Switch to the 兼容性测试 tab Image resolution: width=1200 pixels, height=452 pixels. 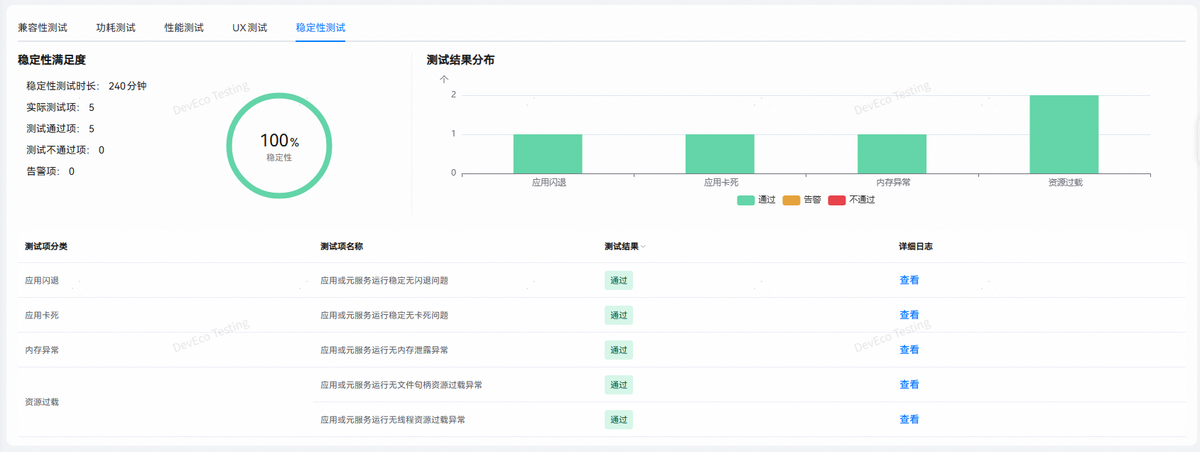point(43,27)
